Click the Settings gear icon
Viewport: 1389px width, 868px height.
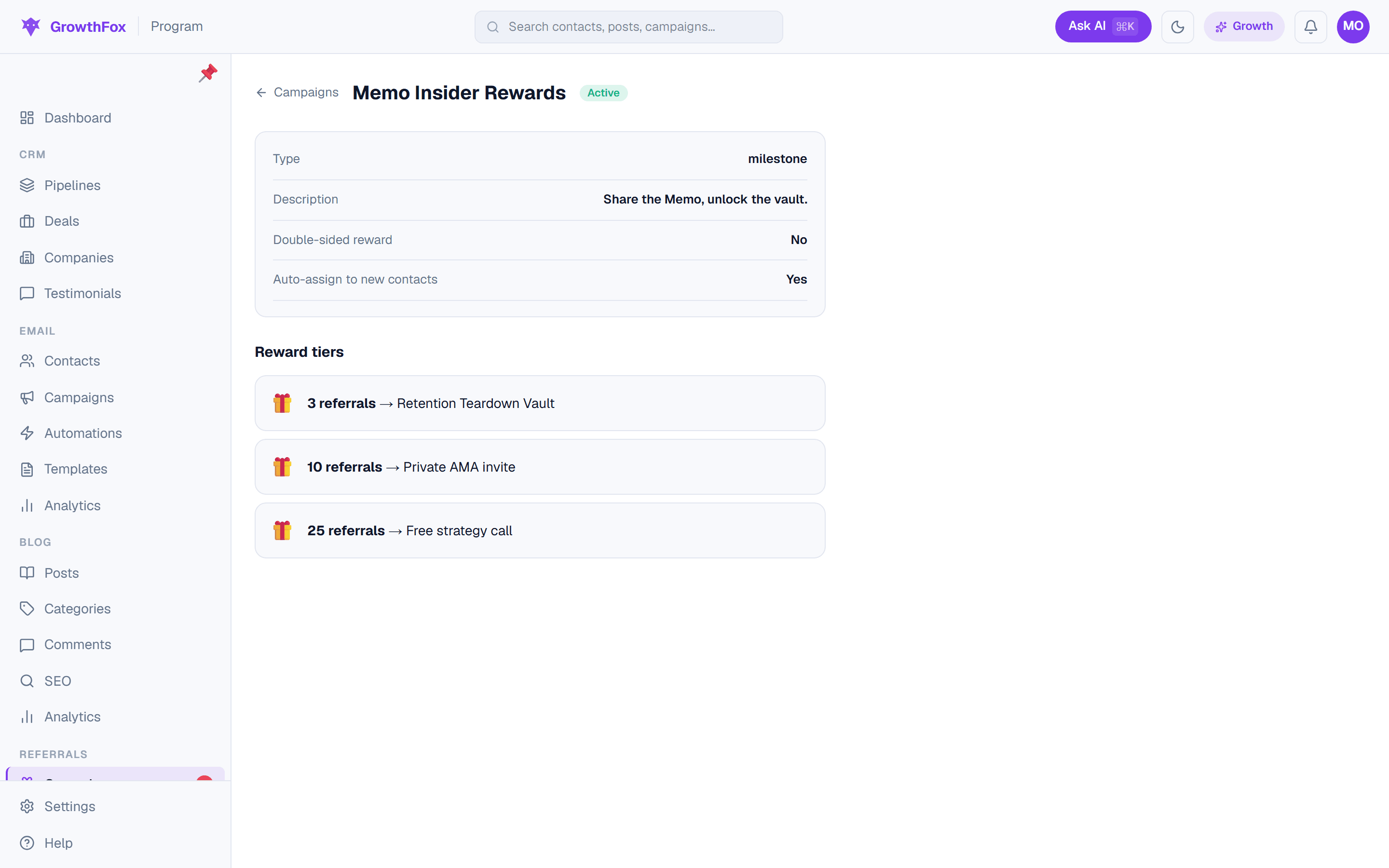27,807
